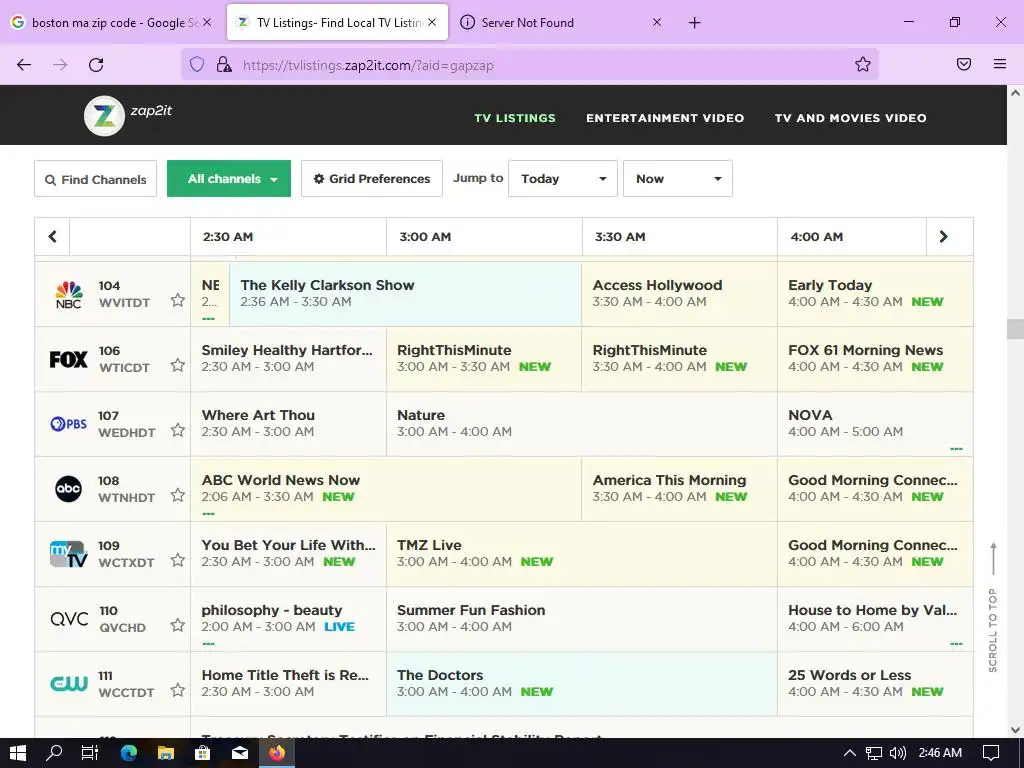Click Scroll To Top control

tap(993, 607)
